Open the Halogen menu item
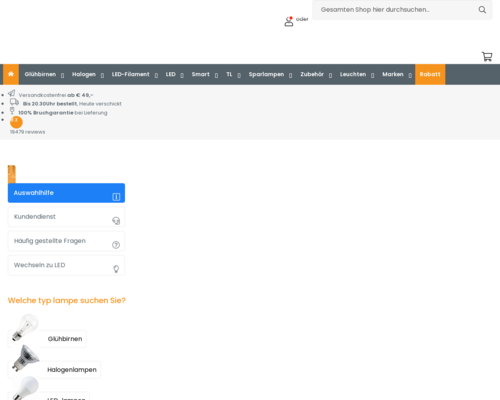This screenshot has height=400, width=500. click(x=84, y=74)
